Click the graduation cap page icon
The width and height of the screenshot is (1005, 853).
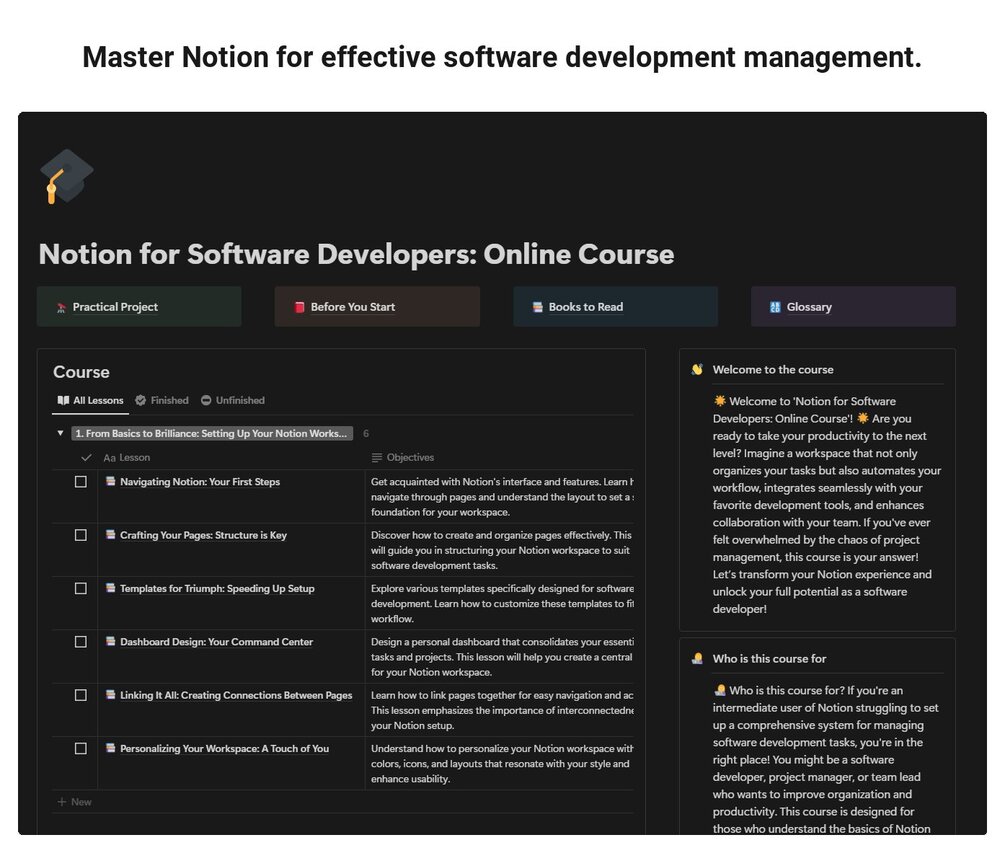pyautogui.click(x=66, y=176)
